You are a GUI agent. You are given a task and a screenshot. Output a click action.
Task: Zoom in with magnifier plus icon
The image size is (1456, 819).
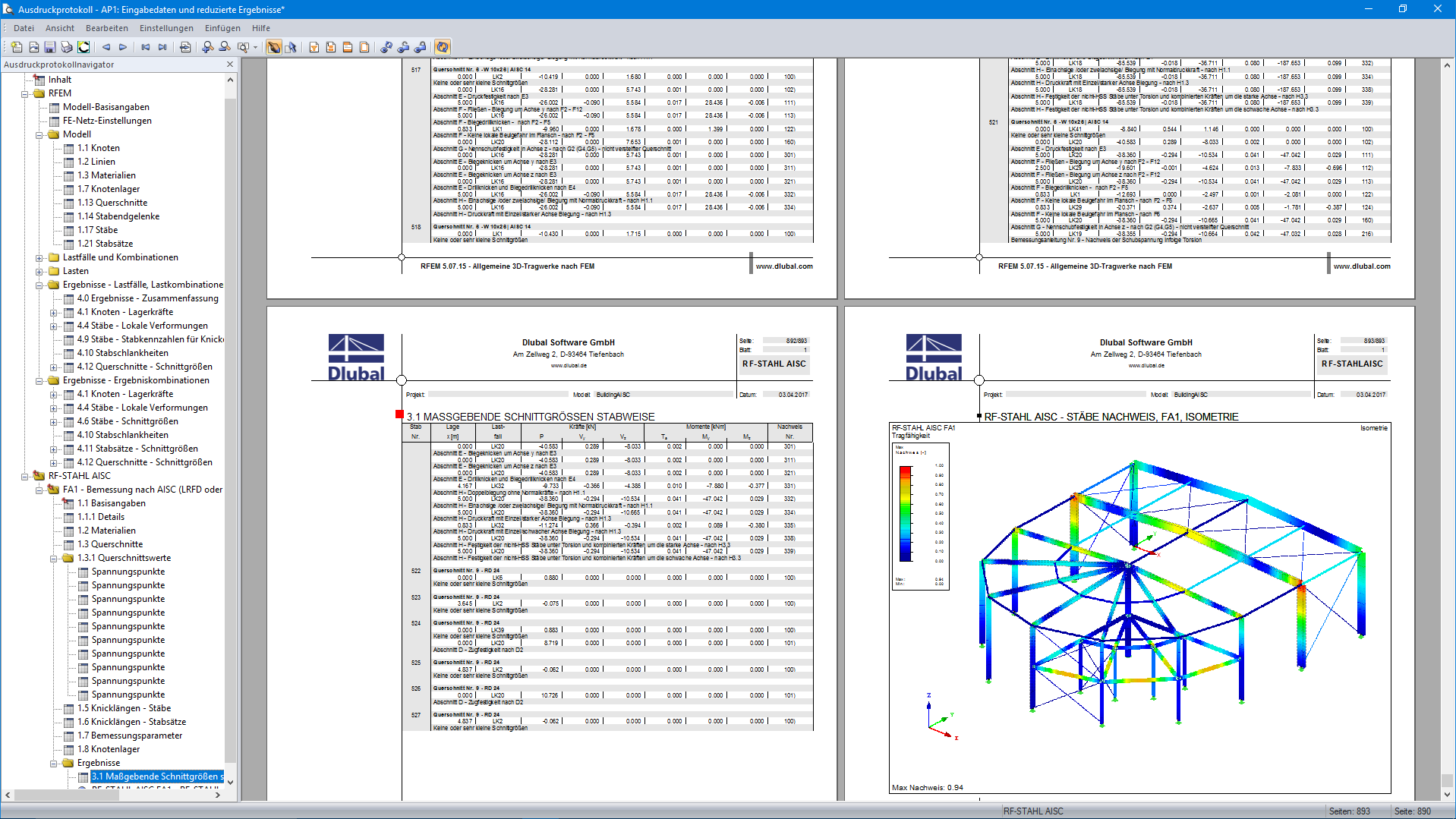pos(208,47)
